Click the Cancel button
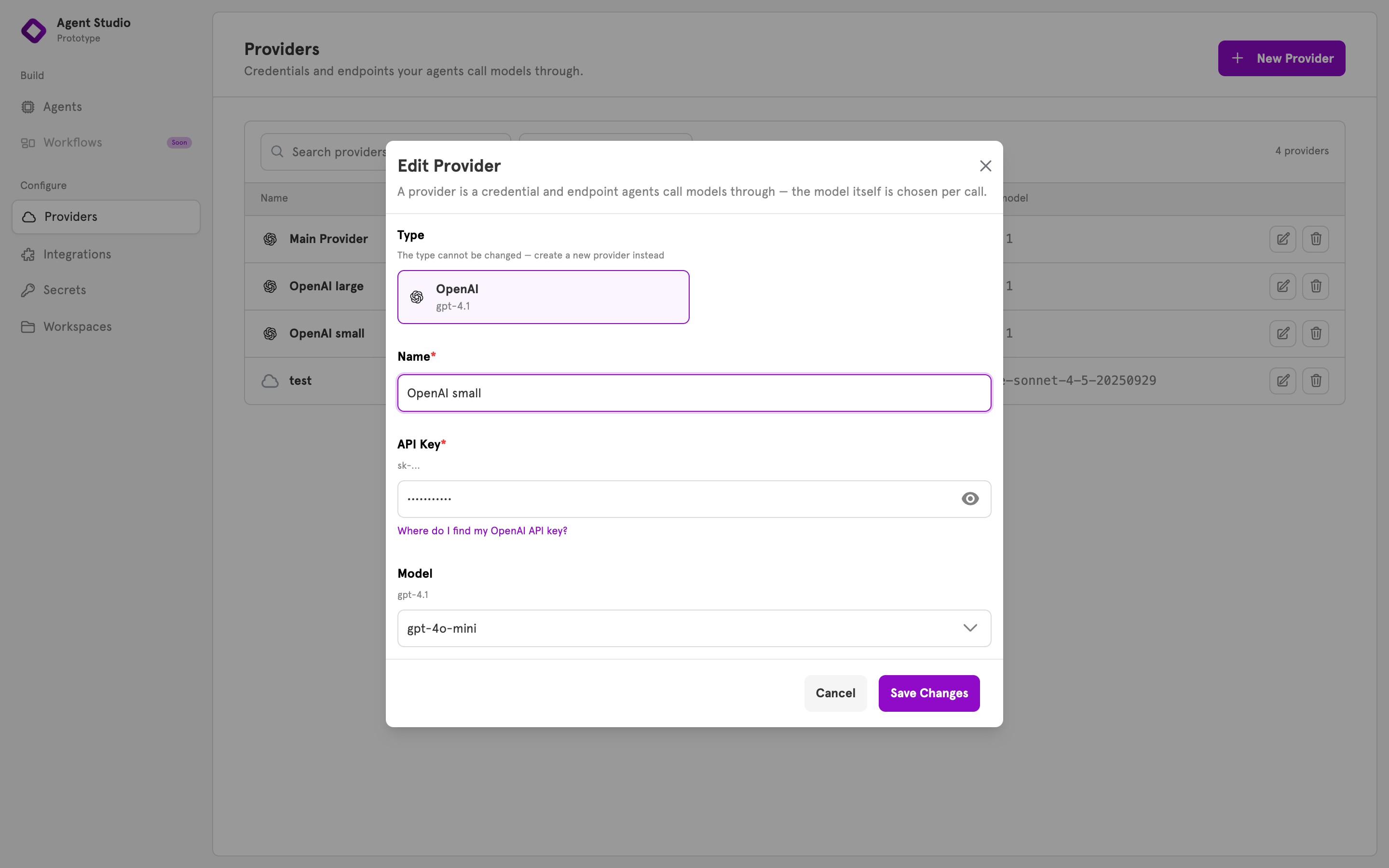This screenshot has height=868, width=1389. coord(835,693)
